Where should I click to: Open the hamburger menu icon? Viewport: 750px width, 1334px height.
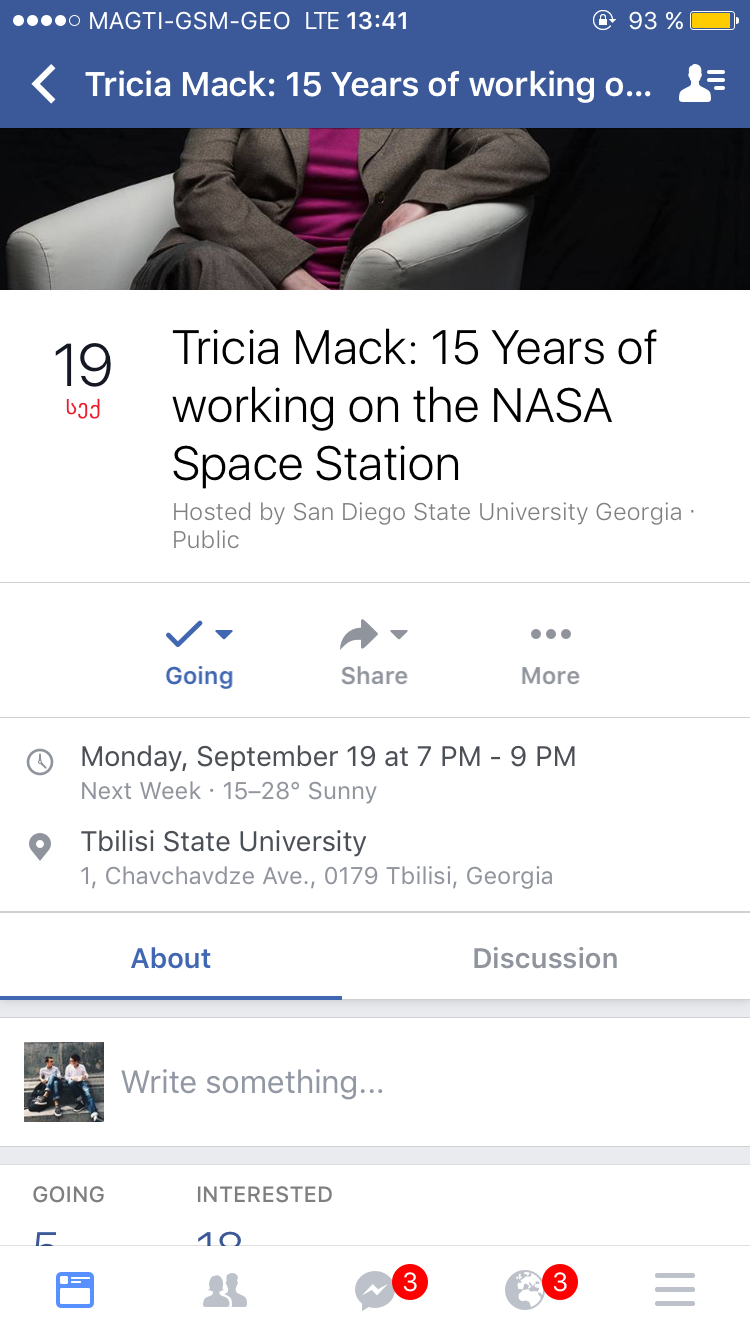point(675,1290)
